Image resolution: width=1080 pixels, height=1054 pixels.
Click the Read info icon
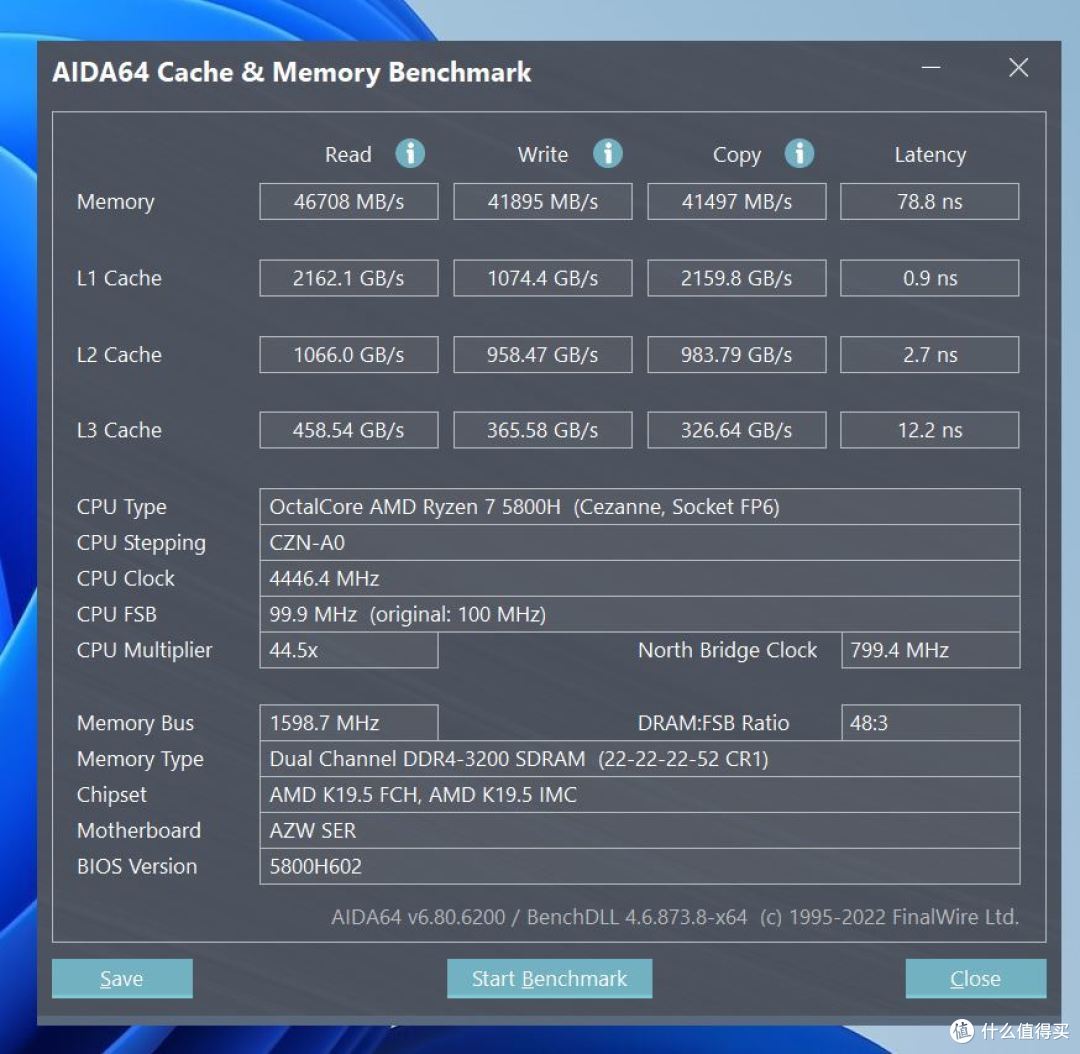(x=410, y=153)
